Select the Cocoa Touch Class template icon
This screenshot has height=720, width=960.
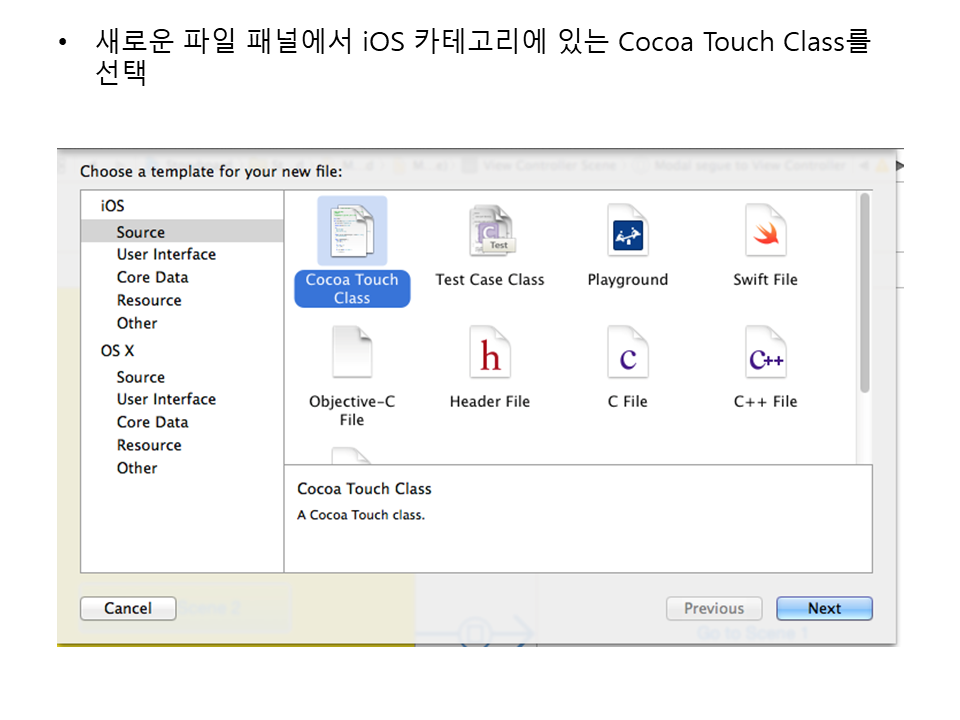[x=352, y=233]
